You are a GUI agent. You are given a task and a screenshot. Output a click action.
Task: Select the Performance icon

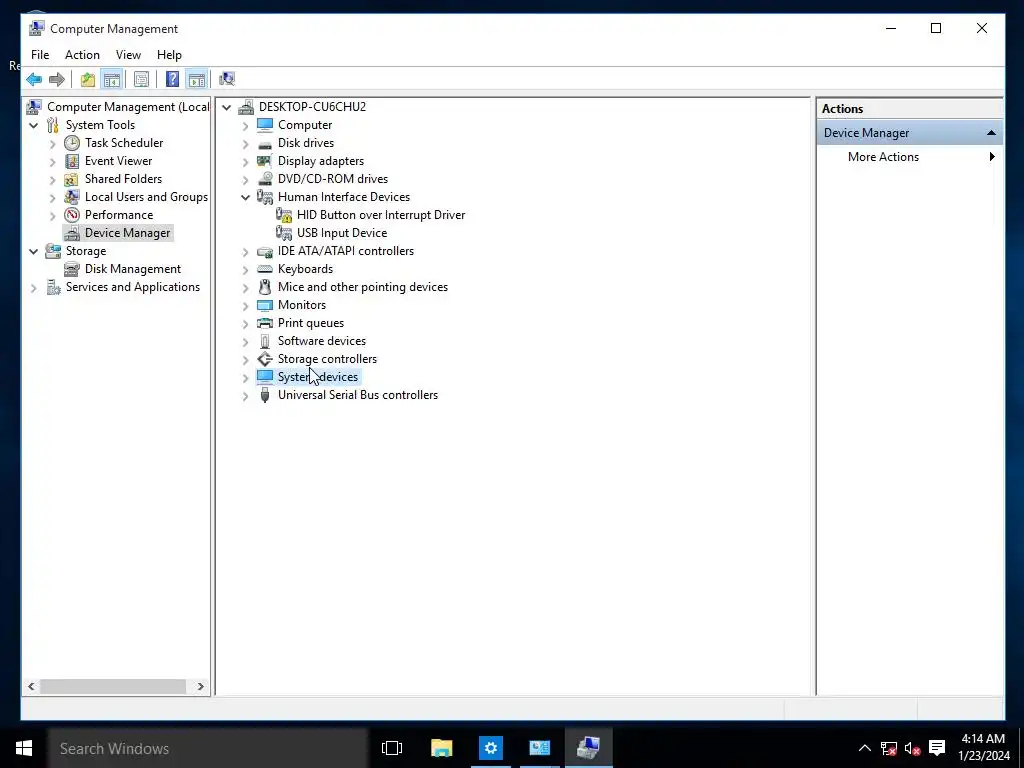72,215
